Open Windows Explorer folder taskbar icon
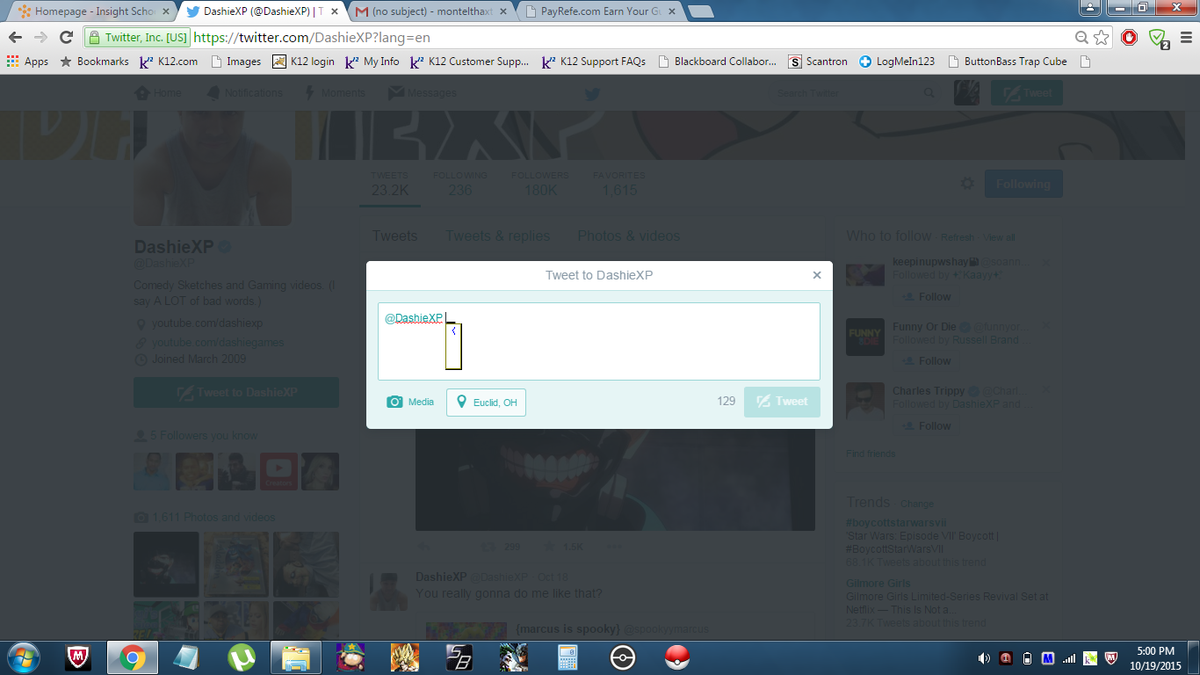The width and height of the screenshot is (1200, 675). click(x=296, y=657)
